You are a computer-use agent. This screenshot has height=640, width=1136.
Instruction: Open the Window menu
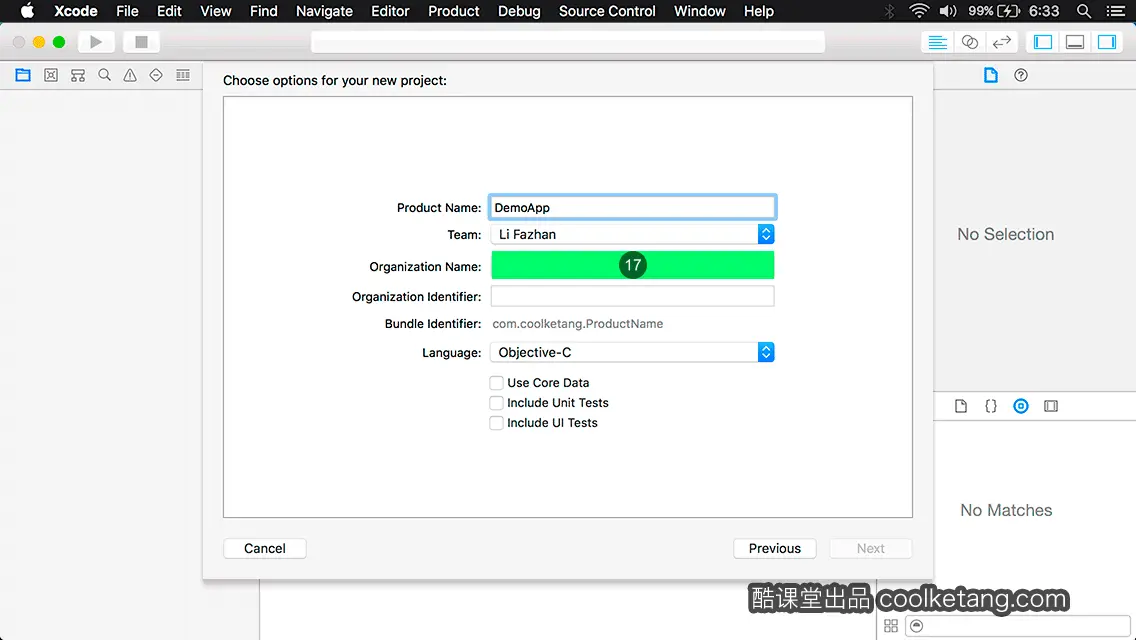coord(700,11)
